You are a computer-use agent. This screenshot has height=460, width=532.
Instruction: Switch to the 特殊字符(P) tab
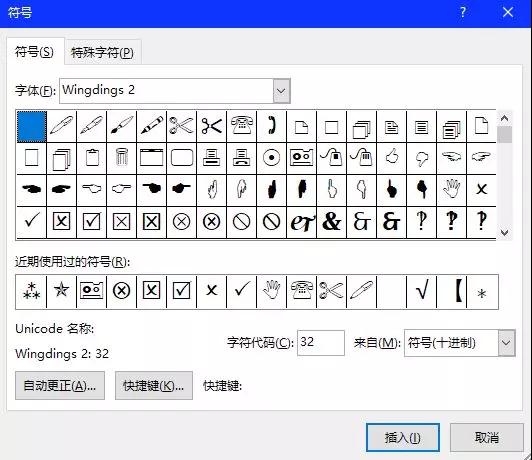point(102,53)
